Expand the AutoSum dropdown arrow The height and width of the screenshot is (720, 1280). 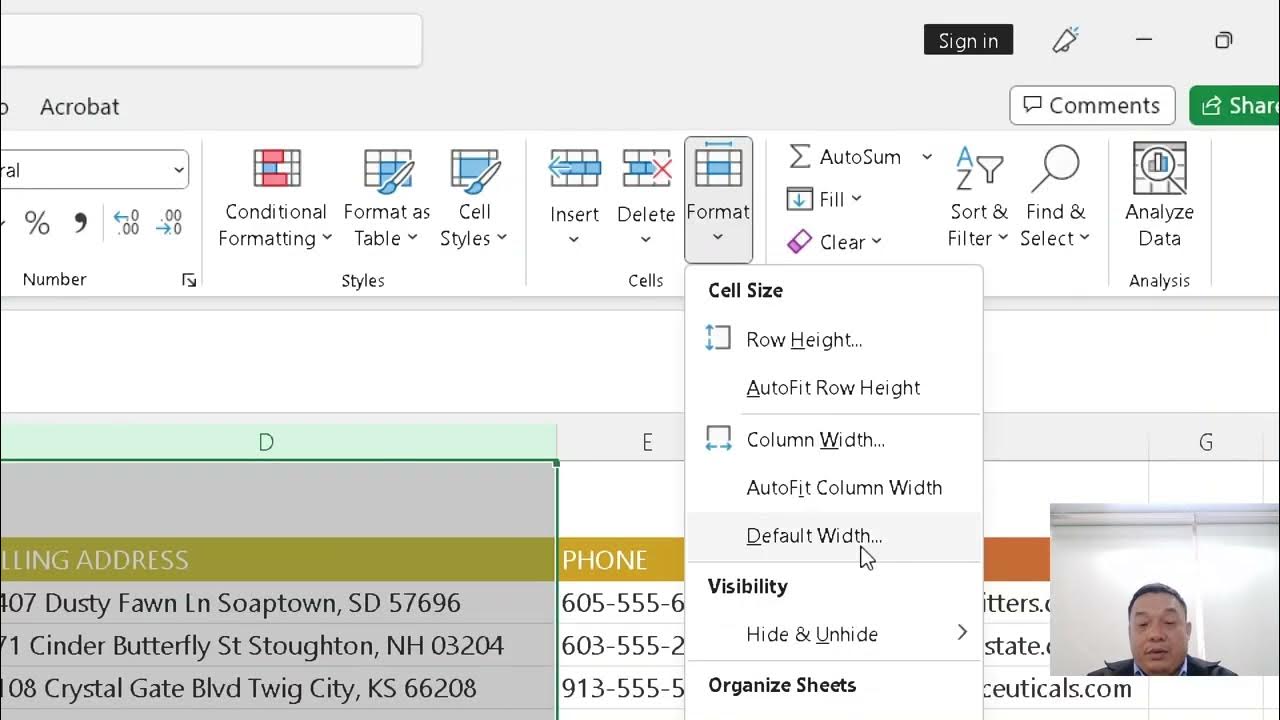(x=927, y=157)
